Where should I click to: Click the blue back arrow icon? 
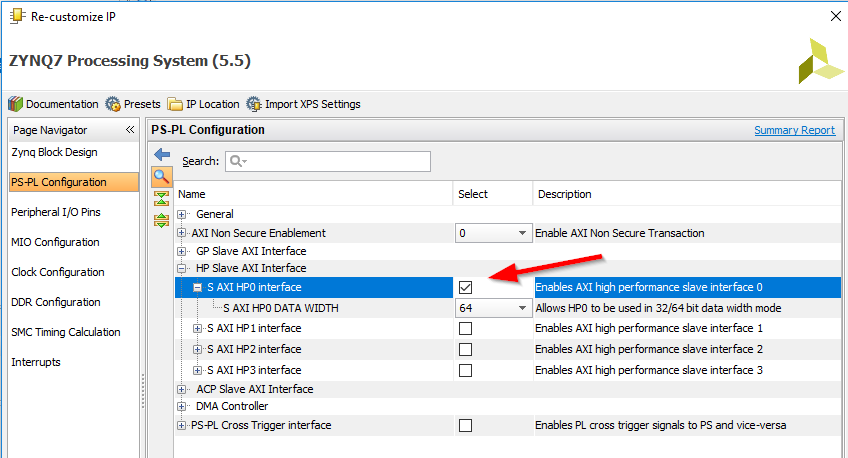click(x=162, y=155)
